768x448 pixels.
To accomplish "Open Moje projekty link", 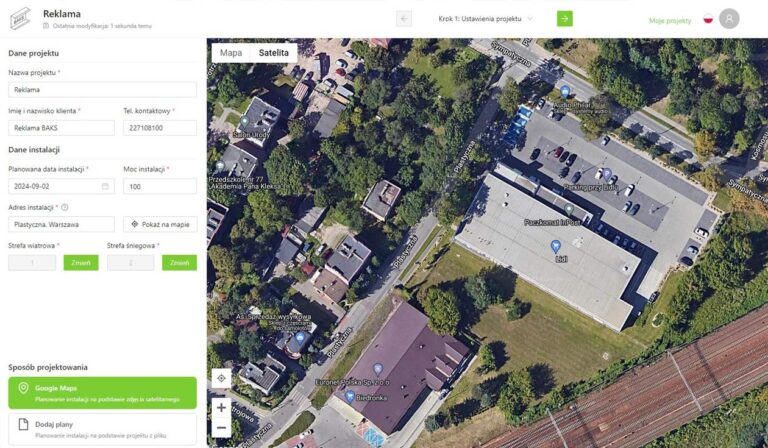I will tap(670, 21).
